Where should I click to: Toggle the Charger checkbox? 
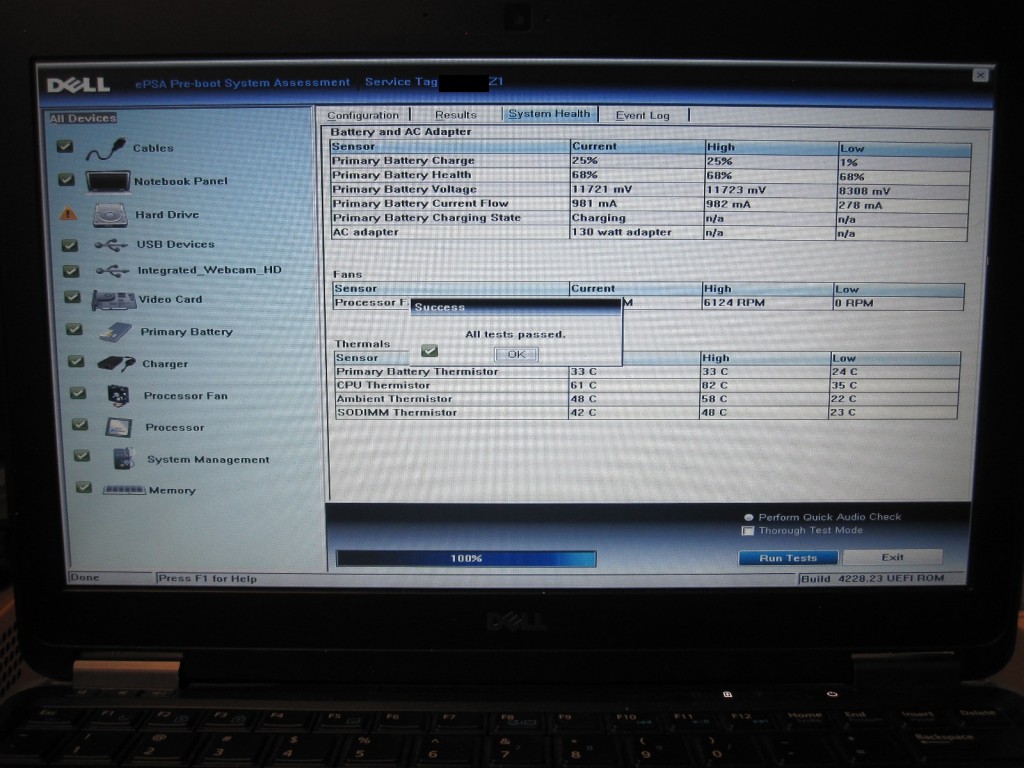[x=76, y=360]
